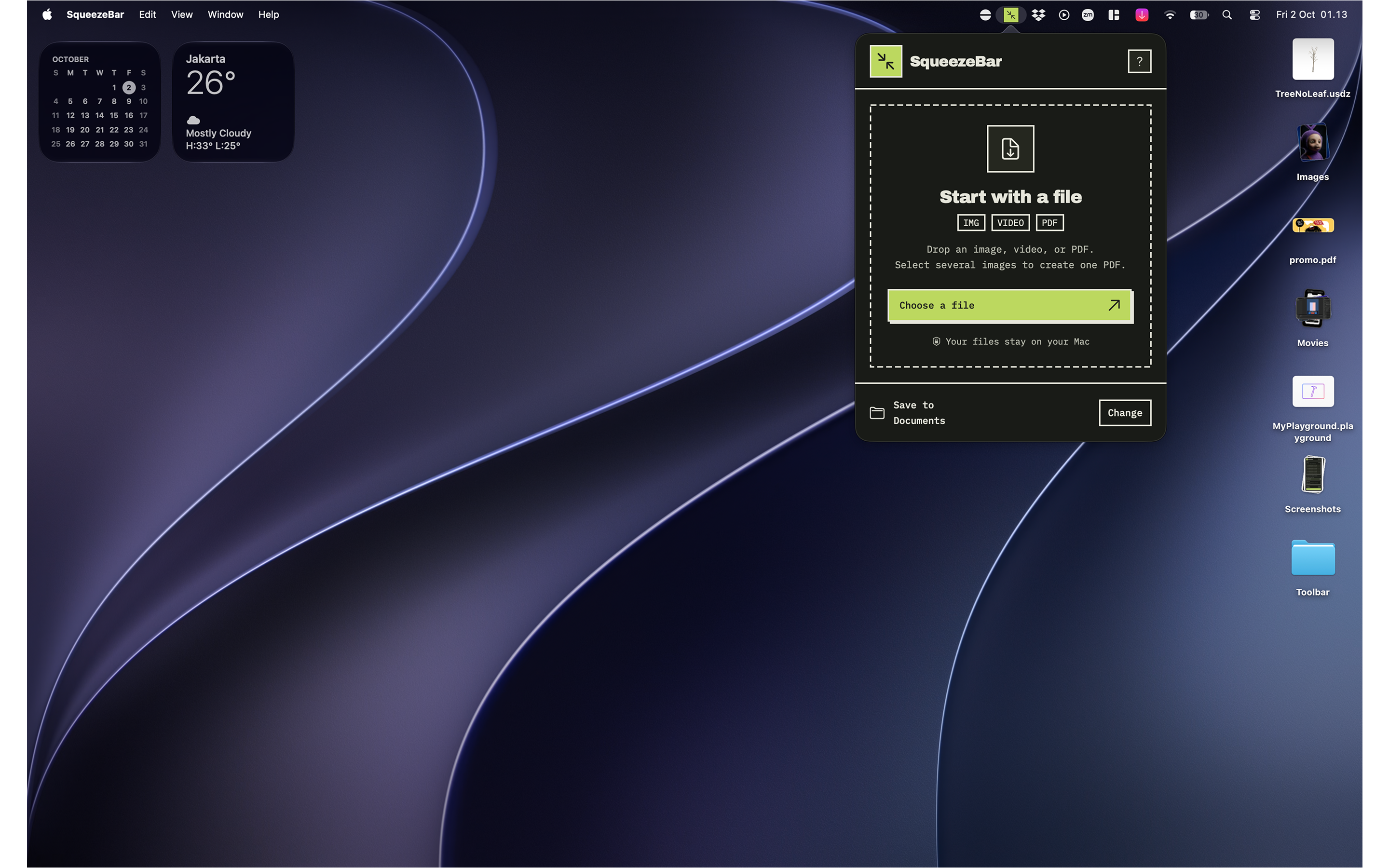
Task: Select the Movies stack on the desktop
Action: [1312, 318]
